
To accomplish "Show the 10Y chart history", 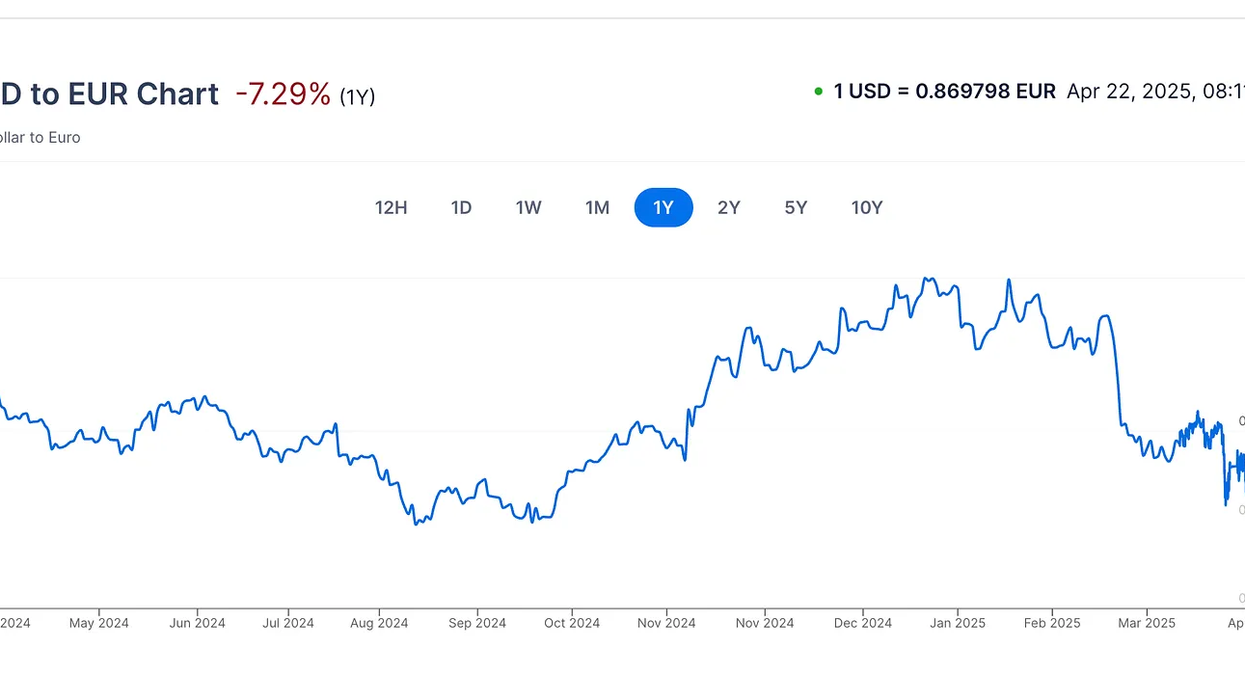I will click(x=867, y=208).
